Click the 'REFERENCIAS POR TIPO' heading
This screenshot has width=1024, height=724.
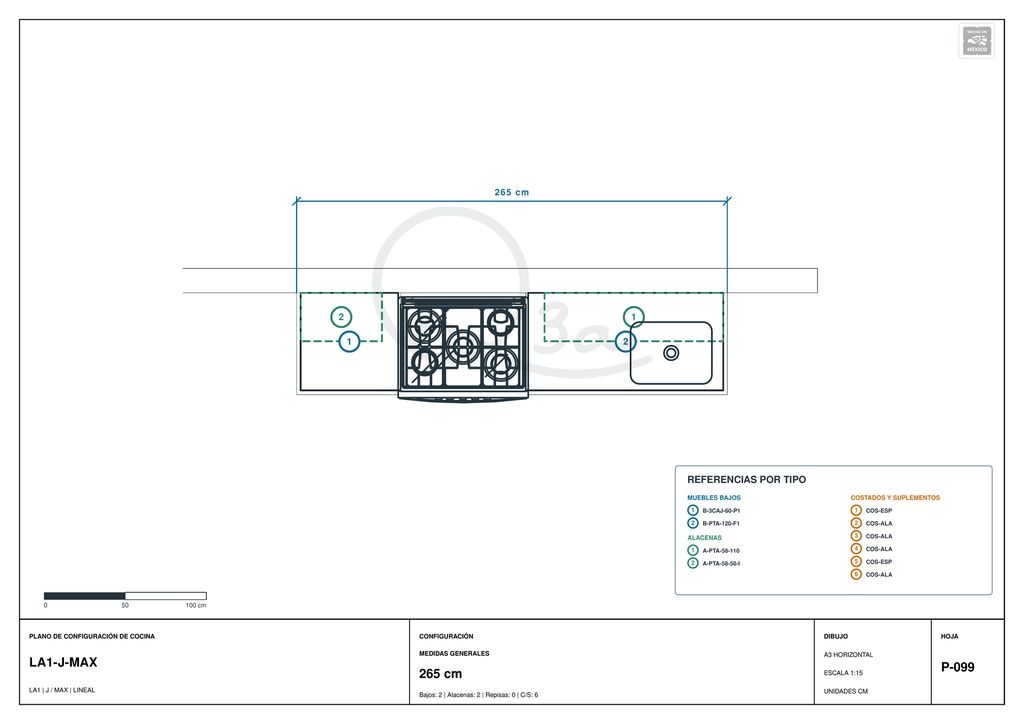click(x=746, y=480)
